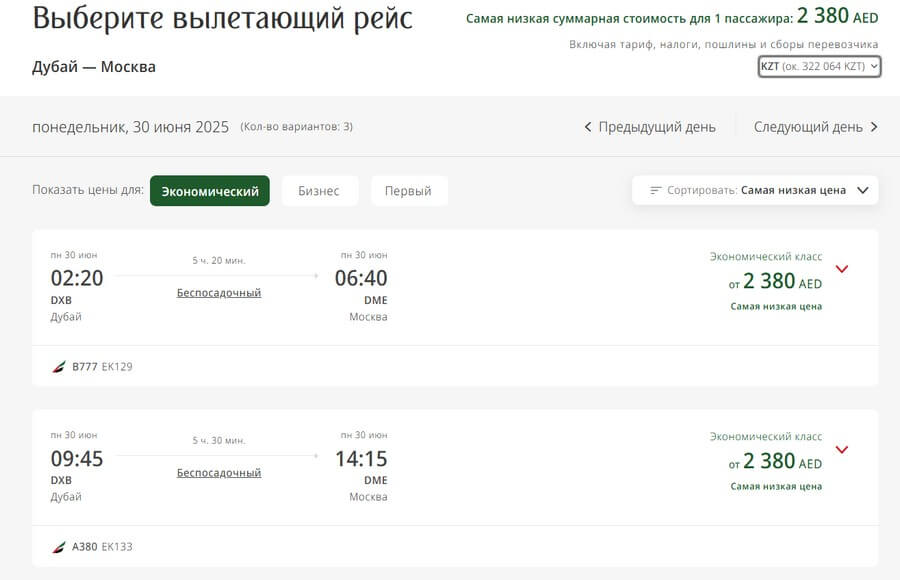The image size is (900, 580).
Task: Open Беспосадочный details for 09:45 flight
Action: click(219, 473)
